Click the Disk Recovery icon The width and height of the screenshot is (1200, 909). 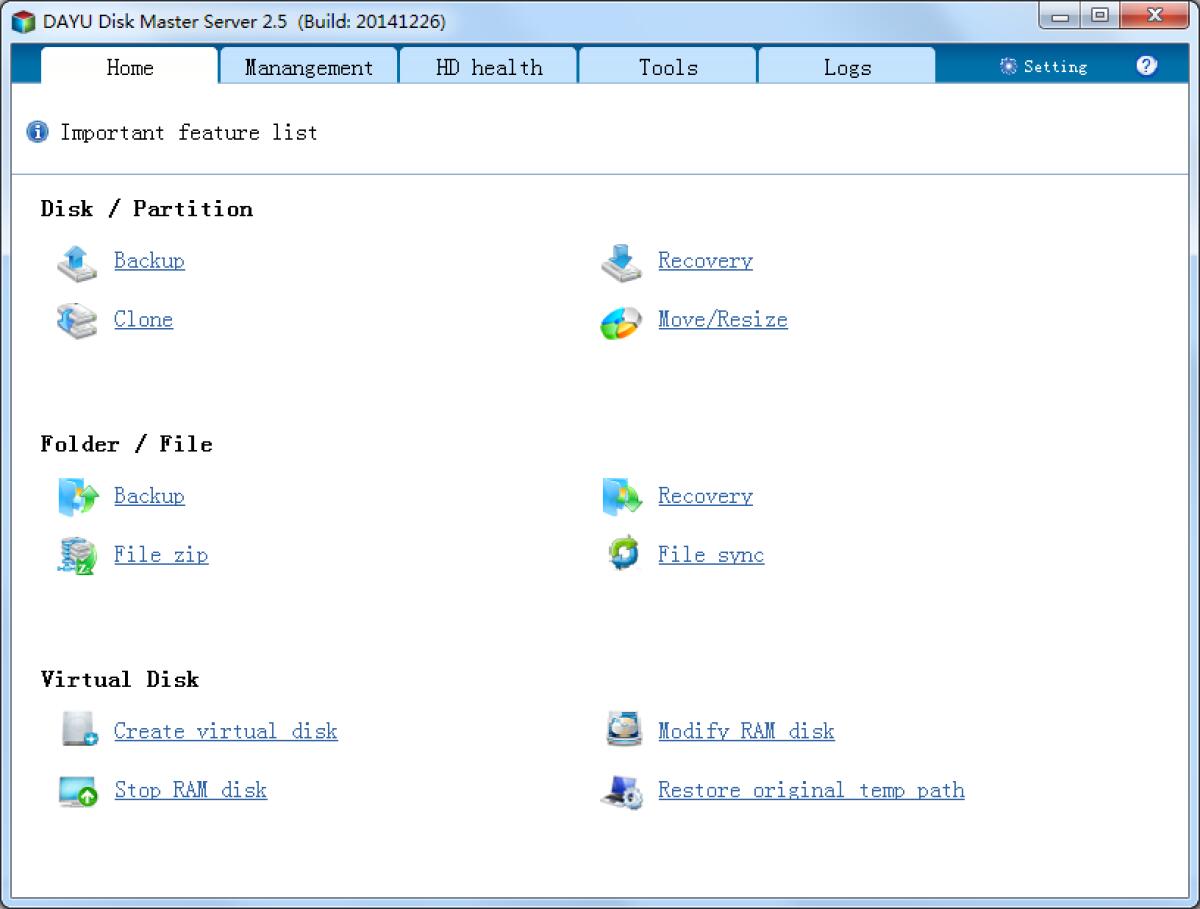click(622, 261)
